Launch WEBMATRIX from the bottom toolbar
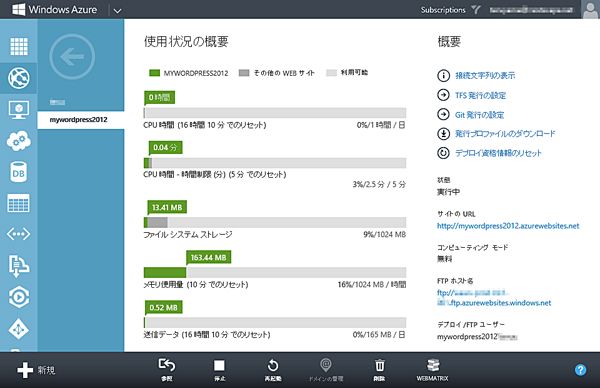This screenshot has width=600, height=388. point(432,370)
